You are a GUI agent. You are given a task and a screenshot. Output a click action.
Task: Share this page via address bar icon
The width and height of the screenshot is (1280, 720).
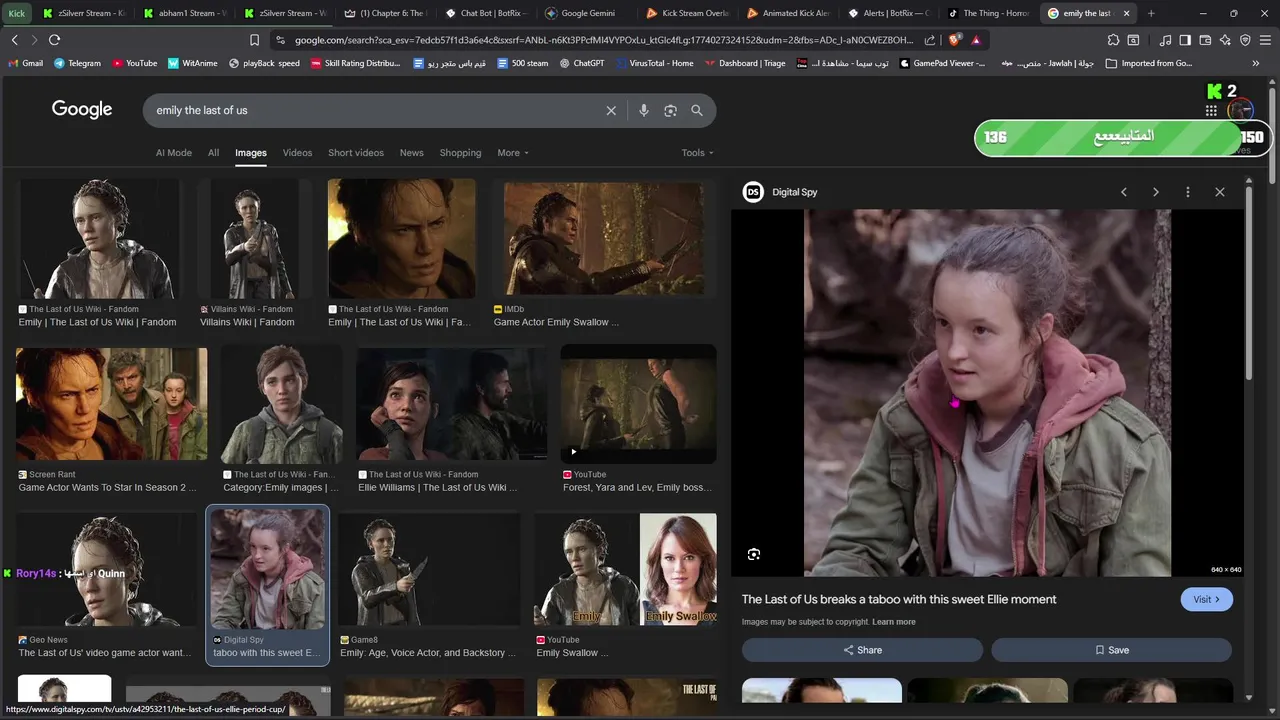click(930, 40)
